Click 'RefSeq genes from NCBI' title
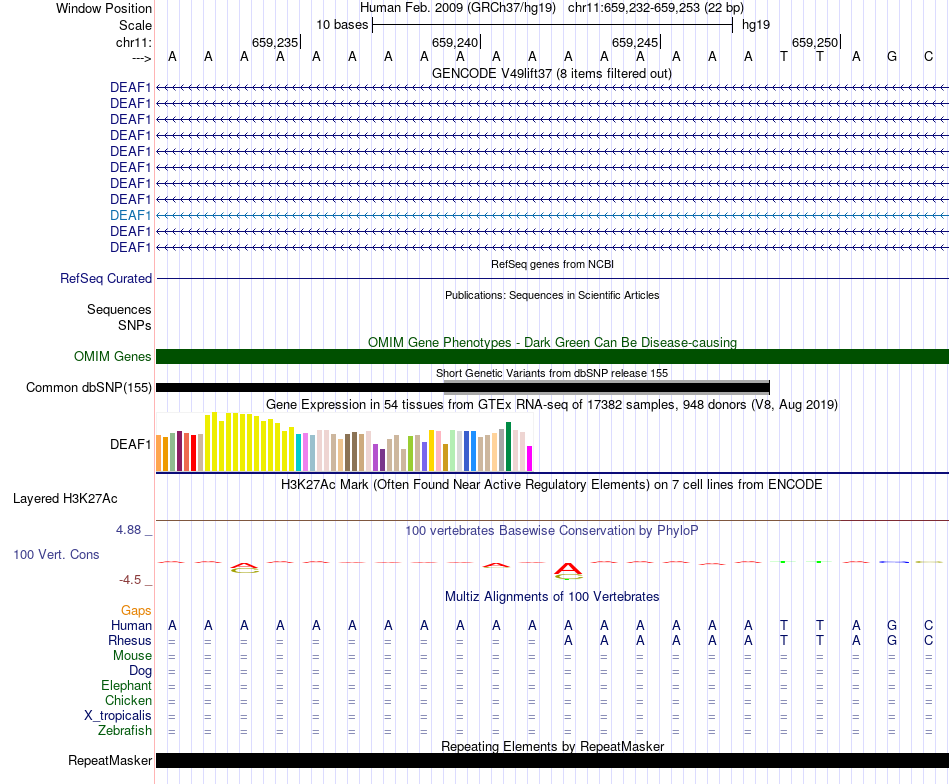The width and height of the screenshot is (950, 784). [x=552, y=264]
